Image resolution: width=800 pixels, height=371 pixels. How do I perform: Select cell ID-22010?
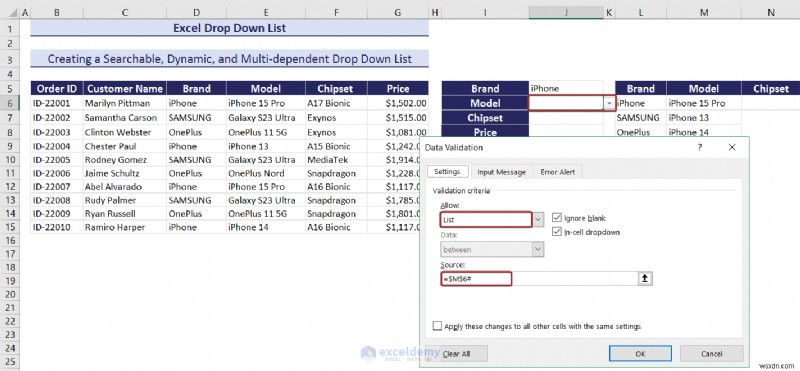tap(57, 227)
